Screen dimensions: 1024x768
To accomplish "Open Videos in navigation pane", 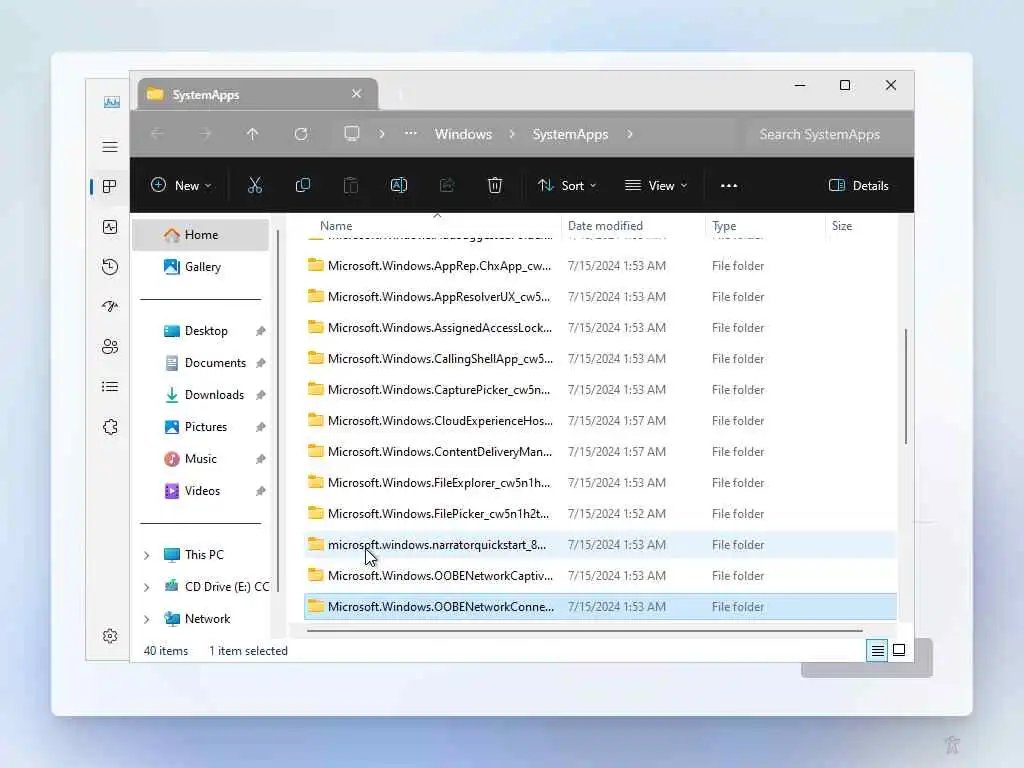I will [200, 491].
